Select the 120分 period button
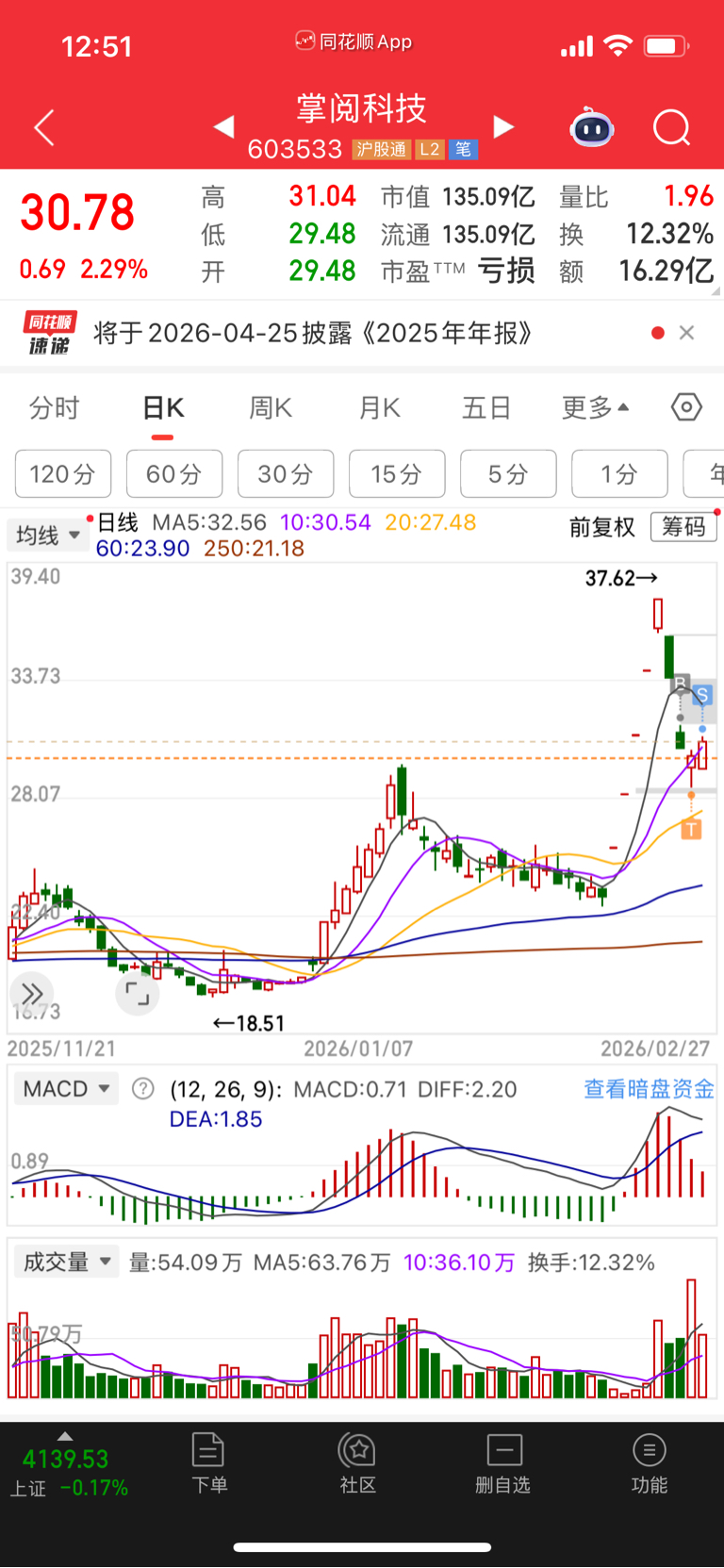Screen dimensions: 724x1568 63,473
